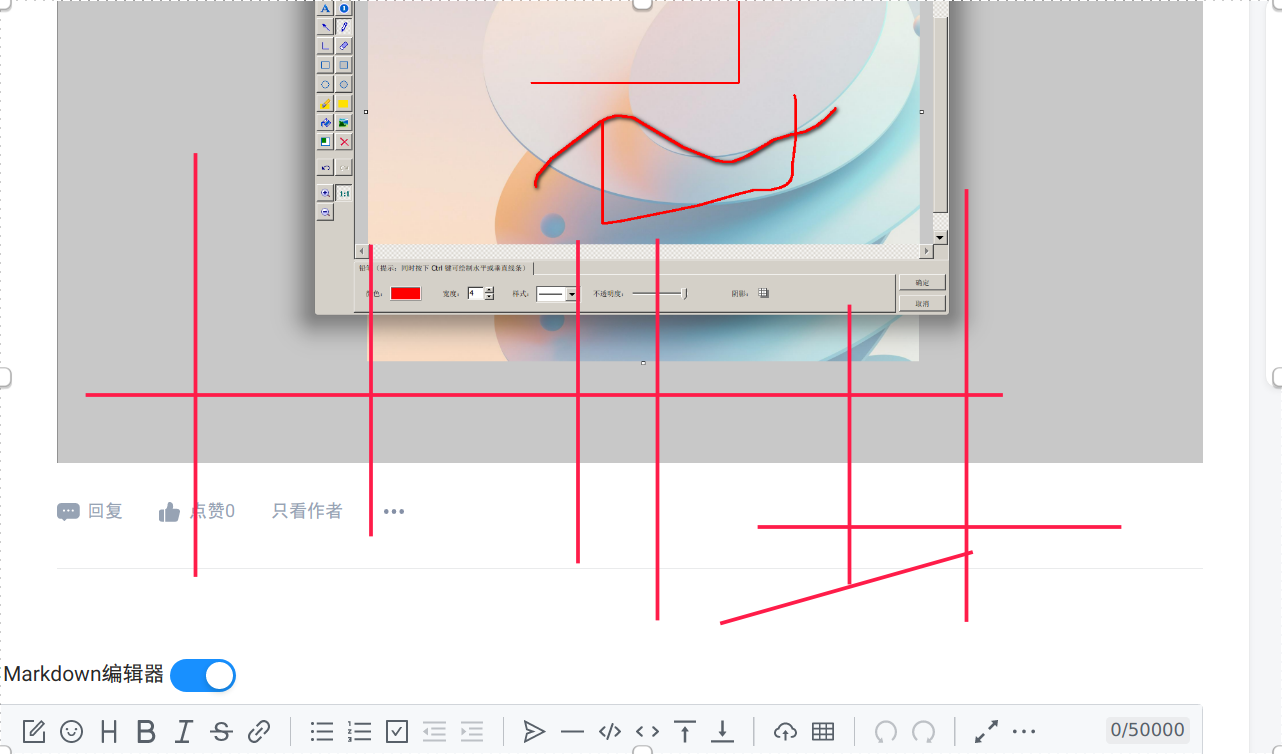Click the indent icon in the editor toolbar

[x=472, y=732]
